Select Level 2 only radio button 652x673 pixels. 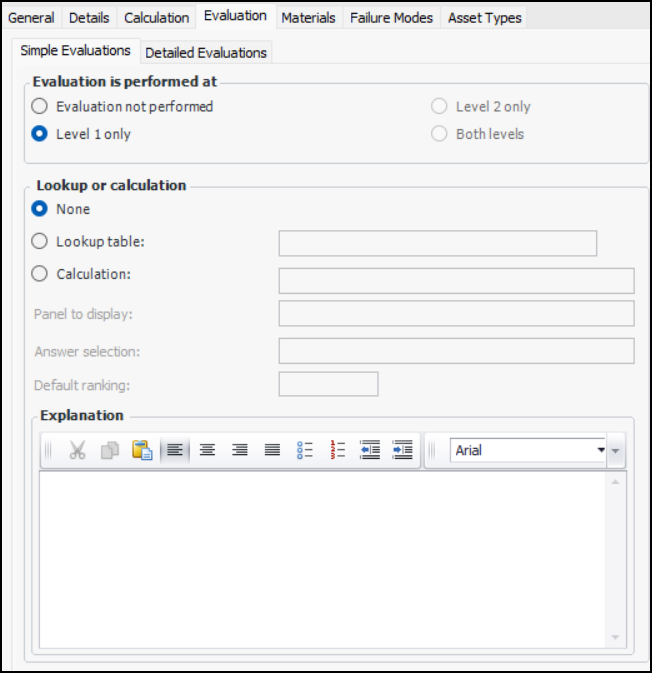439,106
